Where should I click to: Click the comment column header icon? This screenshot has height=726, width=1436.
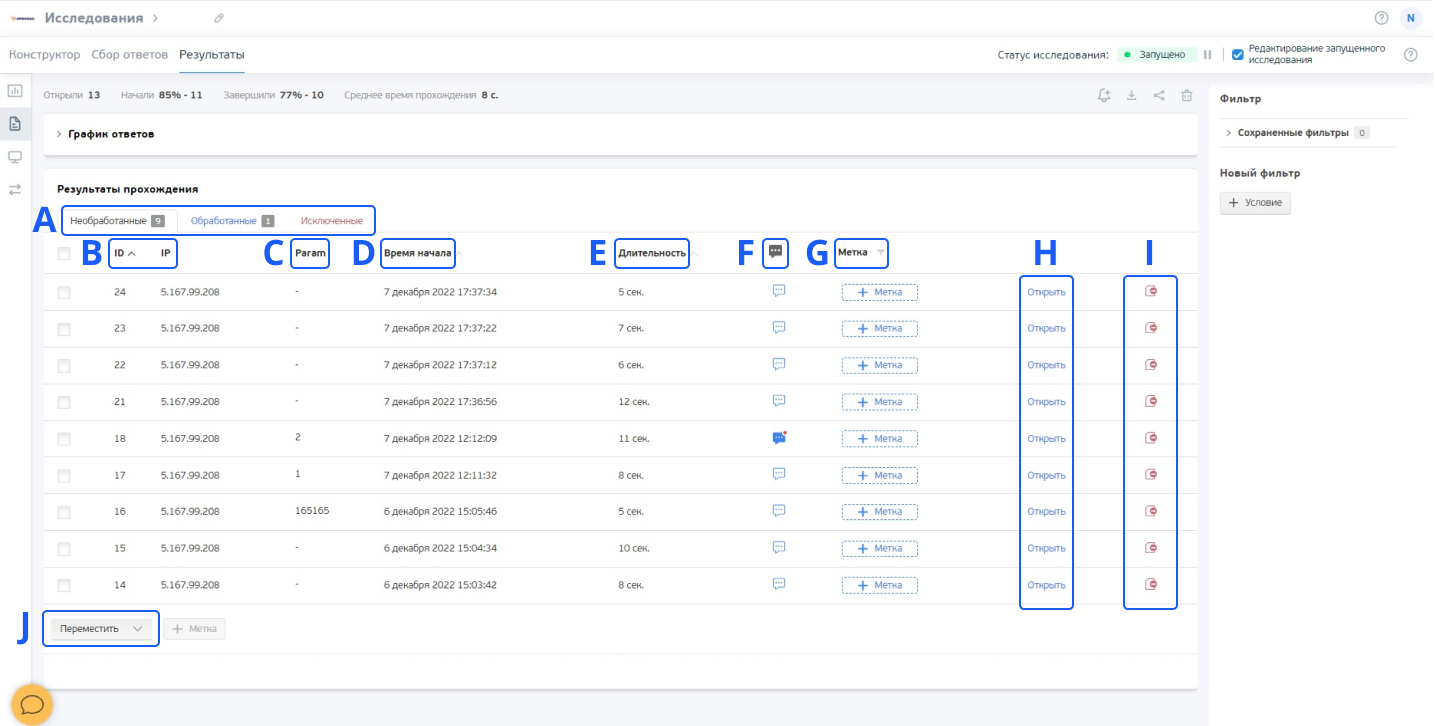[x=775, y=253]
